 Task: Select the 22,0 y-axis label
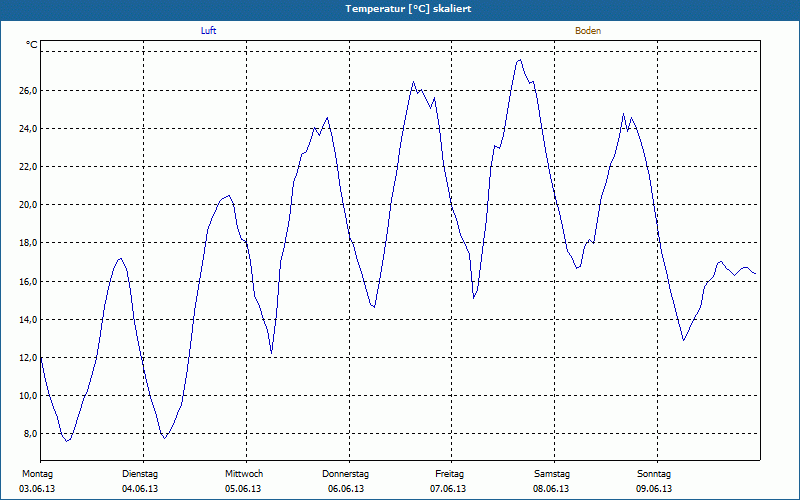coord(29,167)
